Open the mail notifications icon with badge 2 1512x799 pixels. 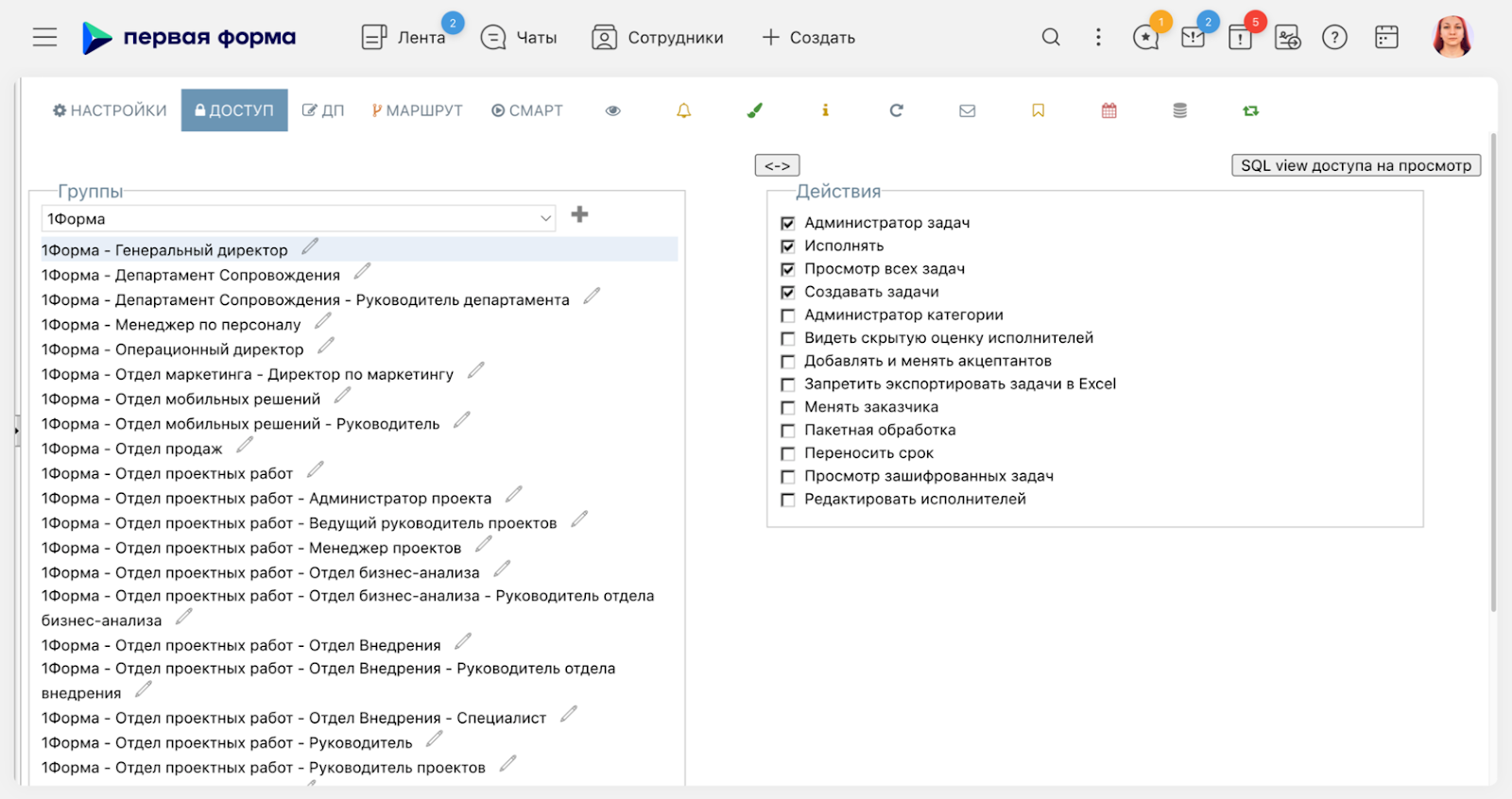(x=1194, y=37)
